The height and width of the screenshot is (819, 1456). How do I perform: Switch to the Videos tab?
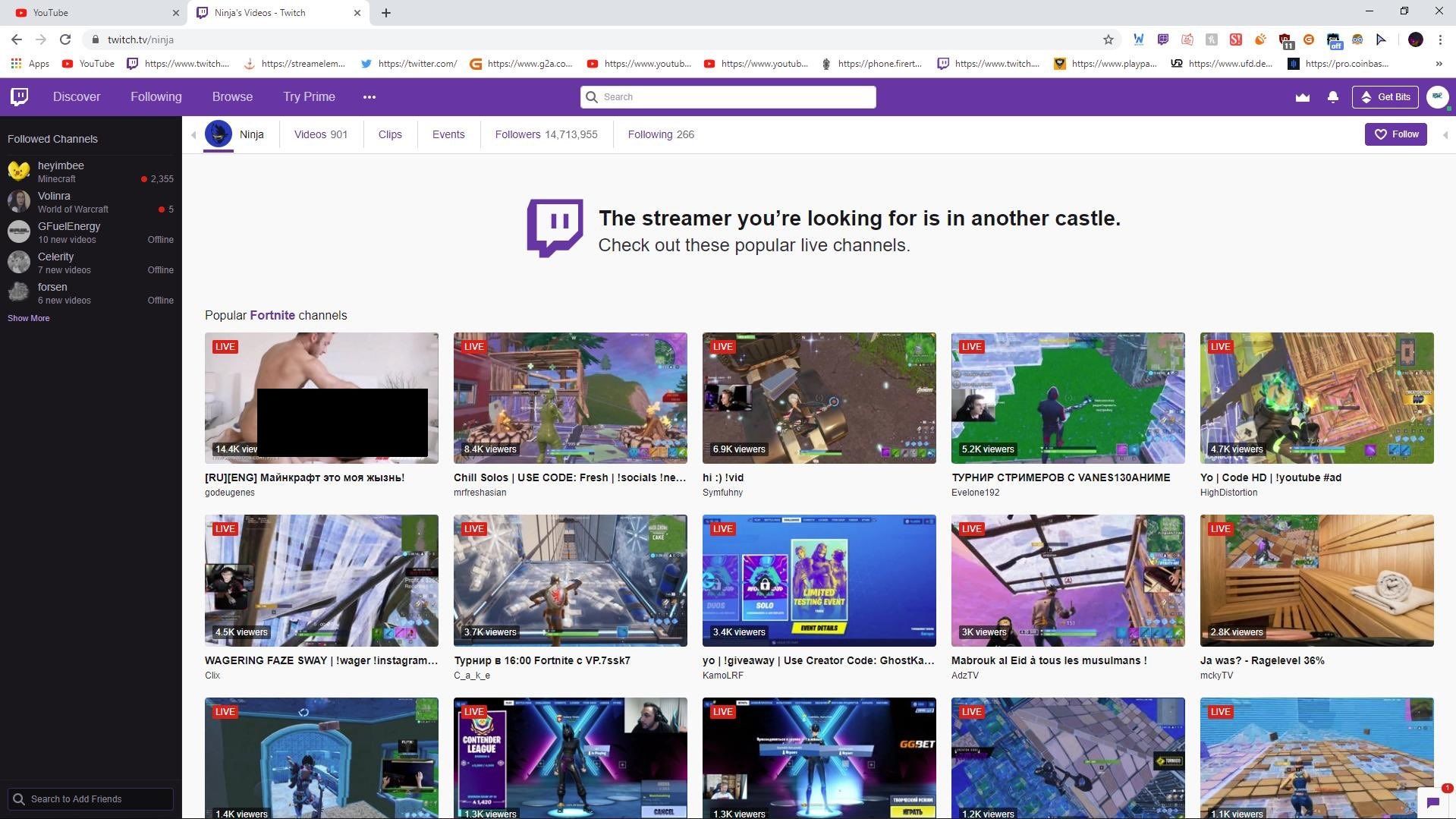pos(320,134)
